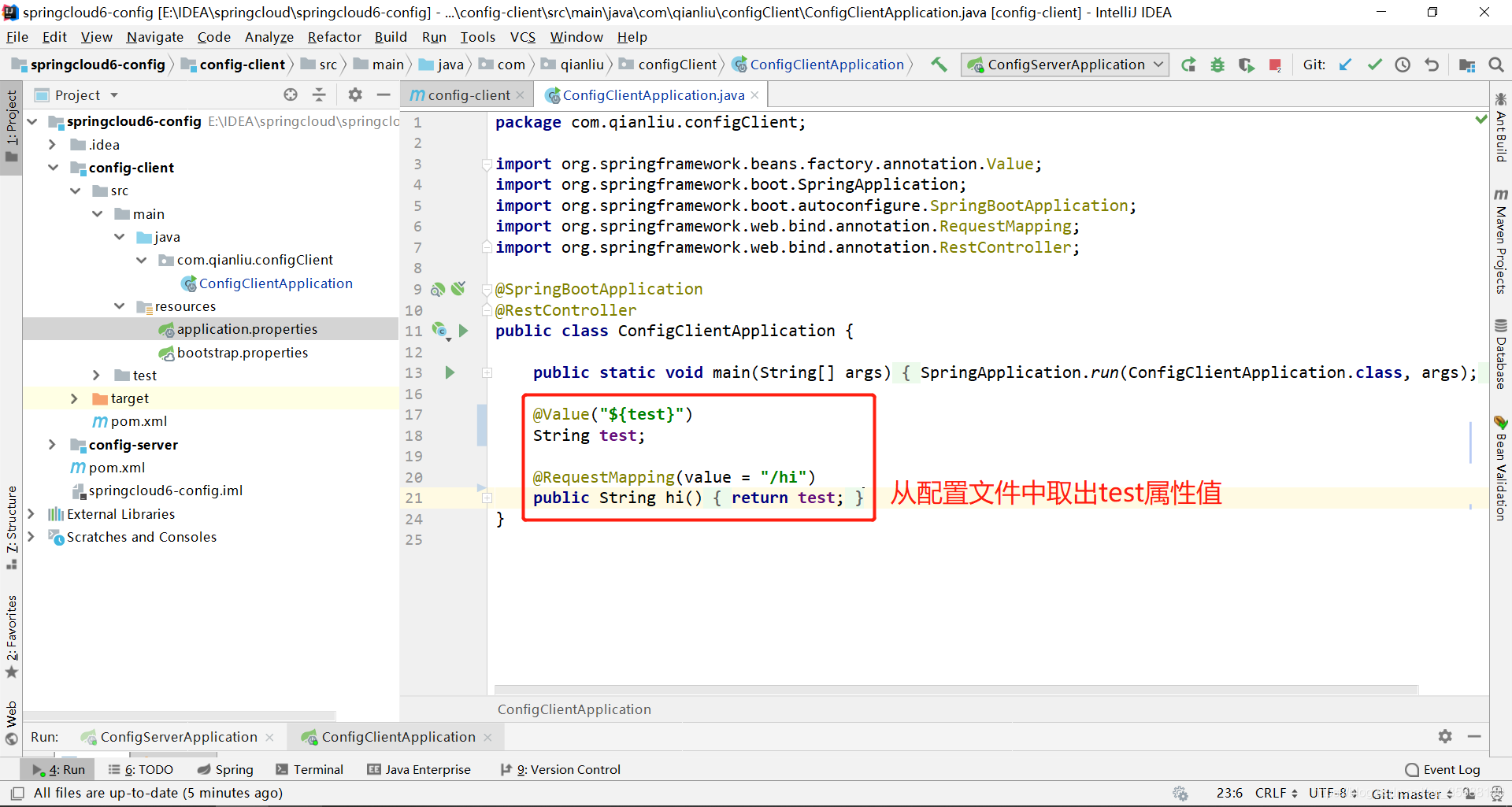Expand the config-server module
This screenshot has width=1512, height=807.
52,445
